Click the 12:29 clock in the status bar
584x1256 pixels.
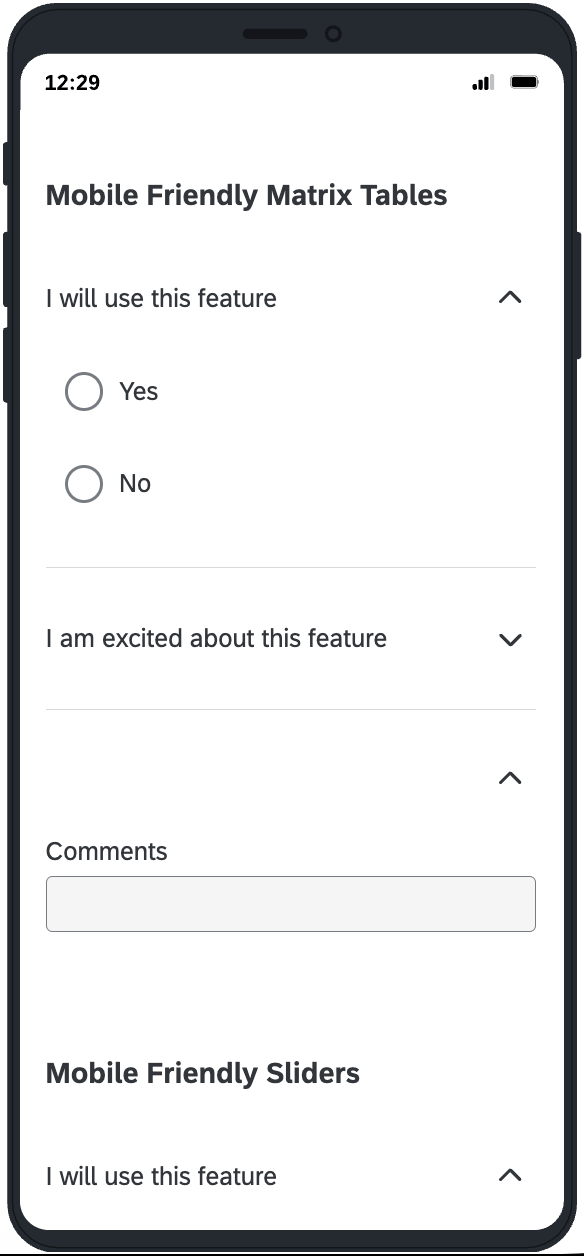(x=71, y=83)
